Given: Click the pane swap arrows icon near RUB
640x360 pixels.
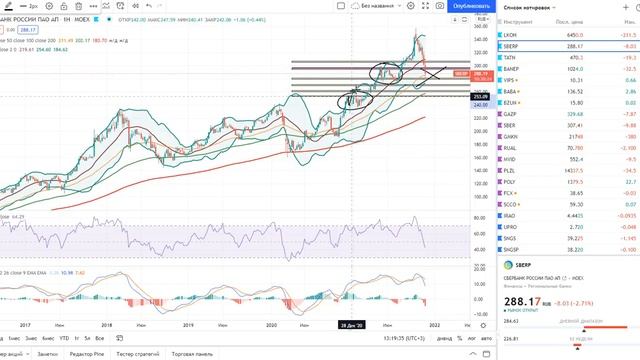Looking at the screenshot, I should pyautogui.click(x=464, y=20).
